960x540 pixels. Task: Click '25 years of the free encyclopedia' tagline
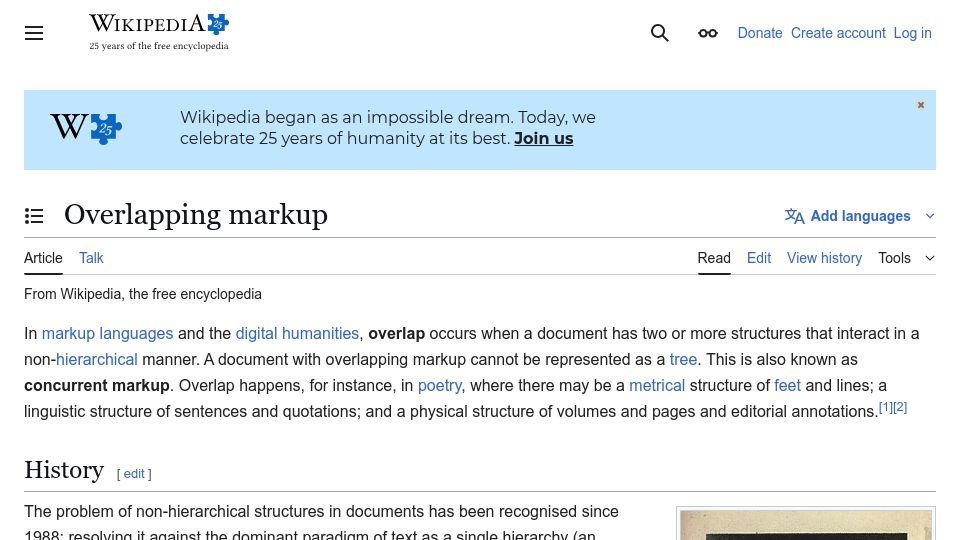coord(159,46)
